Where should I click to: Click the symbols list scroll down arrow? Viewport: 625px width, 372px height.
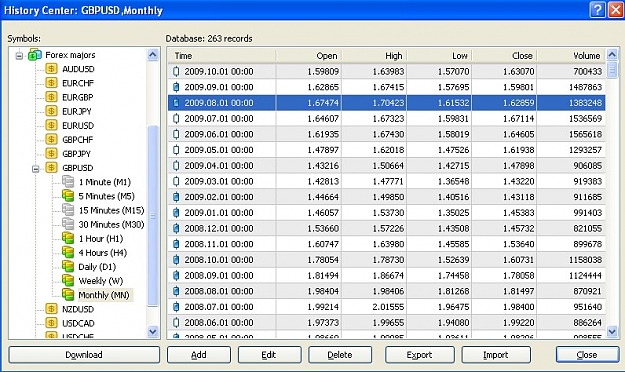click(x=153, y=331)
